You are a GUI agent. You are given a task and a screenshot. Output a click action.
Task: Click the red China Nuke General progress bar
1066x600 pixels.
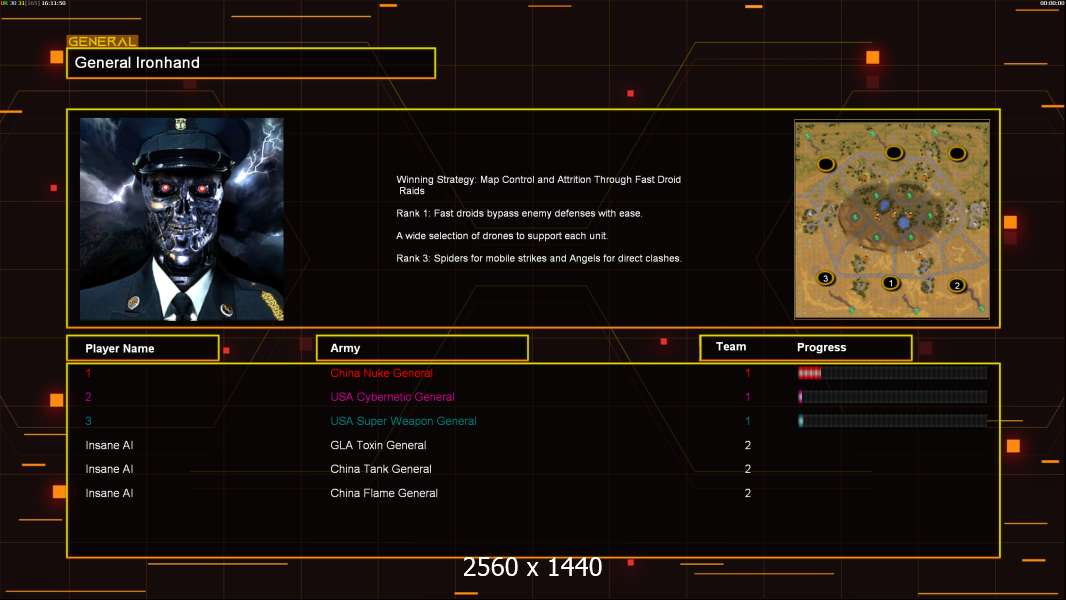(x=892, y=373)
